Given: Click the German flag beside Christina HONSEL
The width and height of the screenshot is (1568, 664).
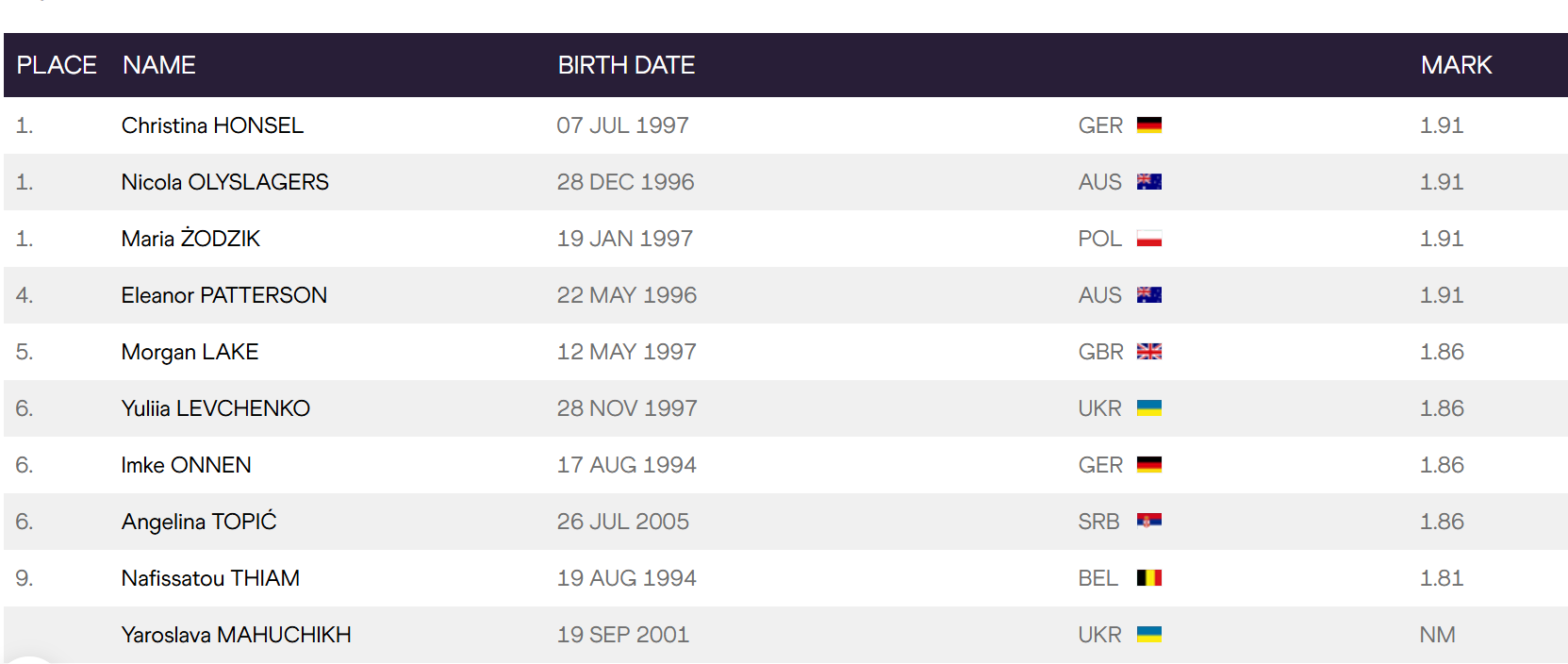Looking at the screenshot, I should click(x=1148, y=125).
